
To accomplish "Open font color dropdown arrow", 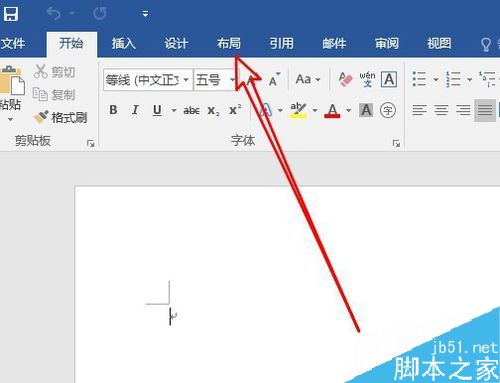I will (349, 110).
